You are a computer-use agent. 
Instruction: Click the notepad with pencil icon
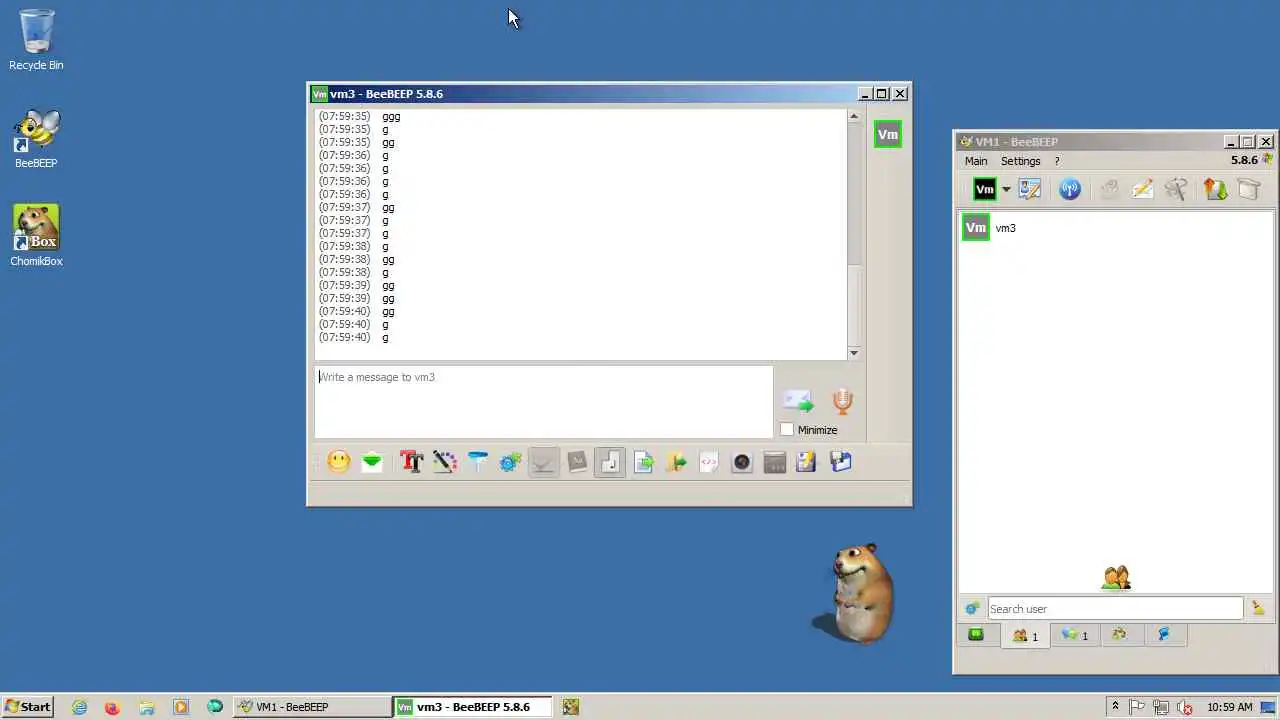pos(807,462)
